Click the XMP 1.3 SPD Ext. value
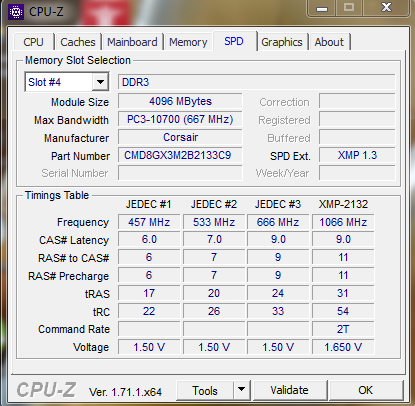Image resolution: width=415 pixels, height=406 pixels. [x=357, y=155]
